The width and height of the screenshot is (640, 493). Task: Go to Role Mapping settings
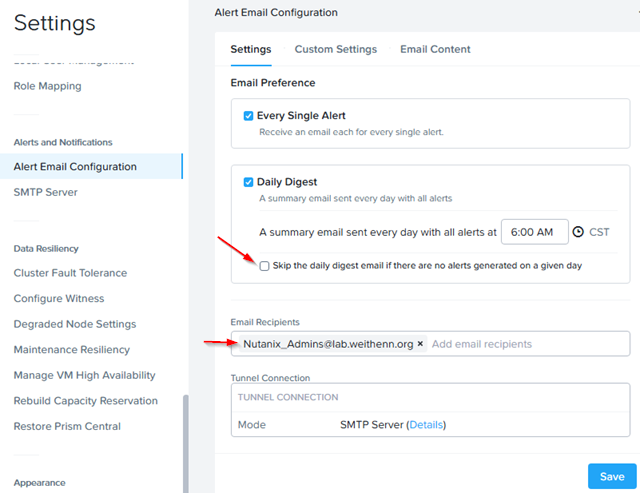click(47, 86)
